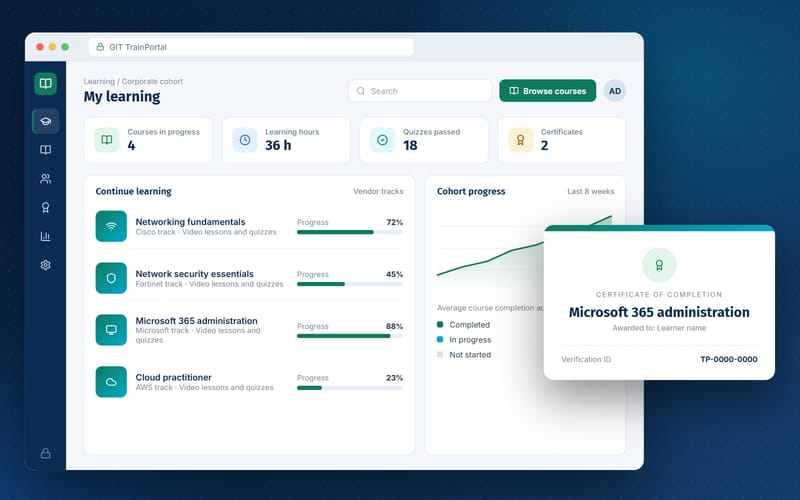Click the 72% Networking fundamentals progress bar
The image size is (800, 500).
(x=350, y=232)
